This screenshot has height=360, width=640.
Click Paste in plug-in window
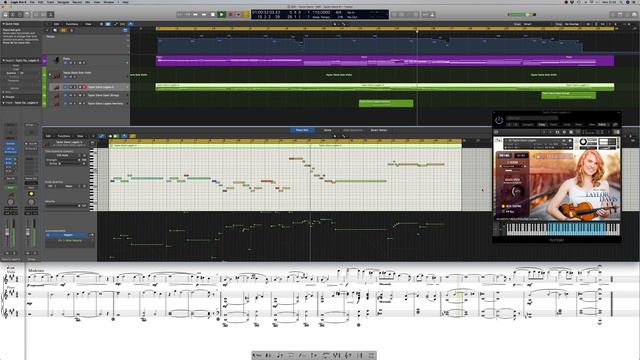pos(553,124)
